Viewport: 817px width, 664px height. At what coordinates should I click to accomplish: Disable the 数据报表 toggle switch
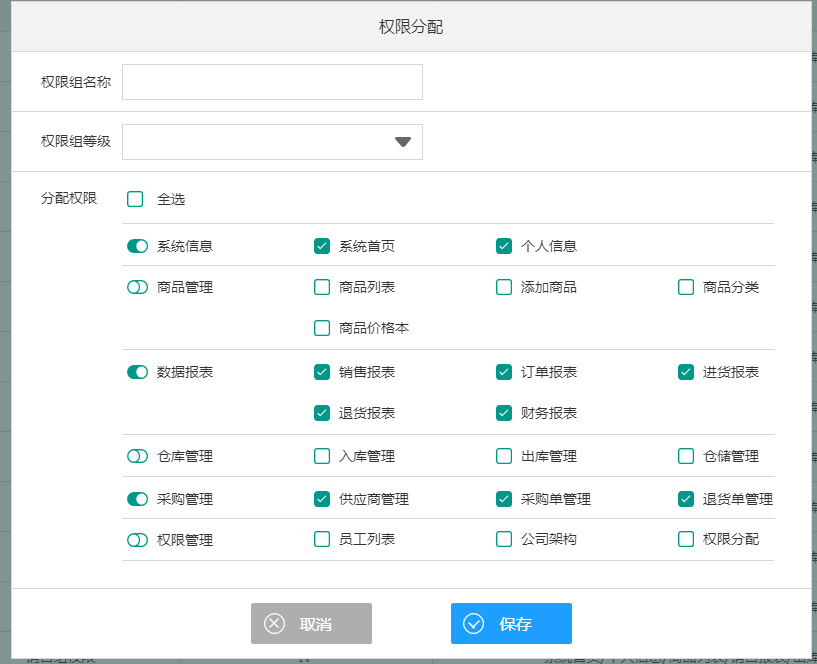click(138, 372)
